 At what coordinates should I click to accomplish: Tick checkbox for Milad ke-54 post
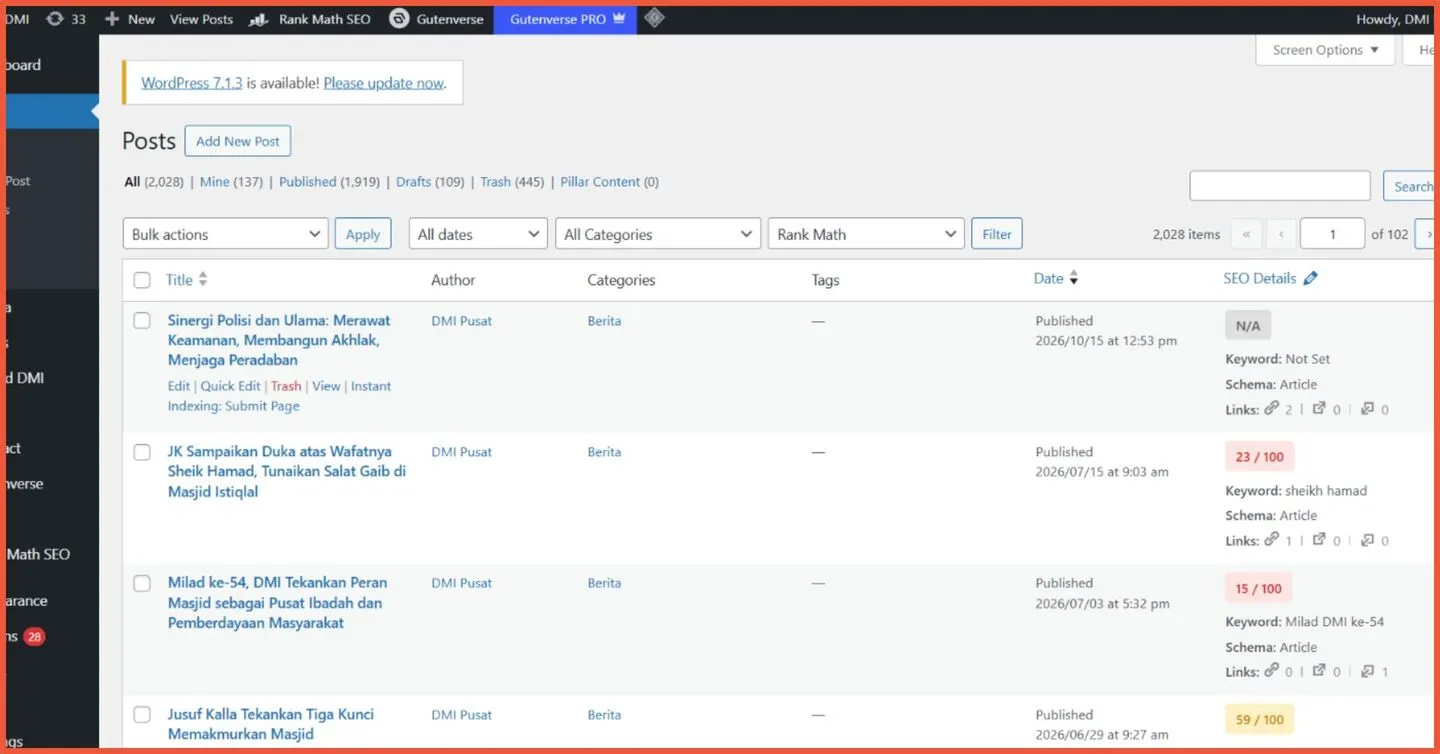pos(142,583)
